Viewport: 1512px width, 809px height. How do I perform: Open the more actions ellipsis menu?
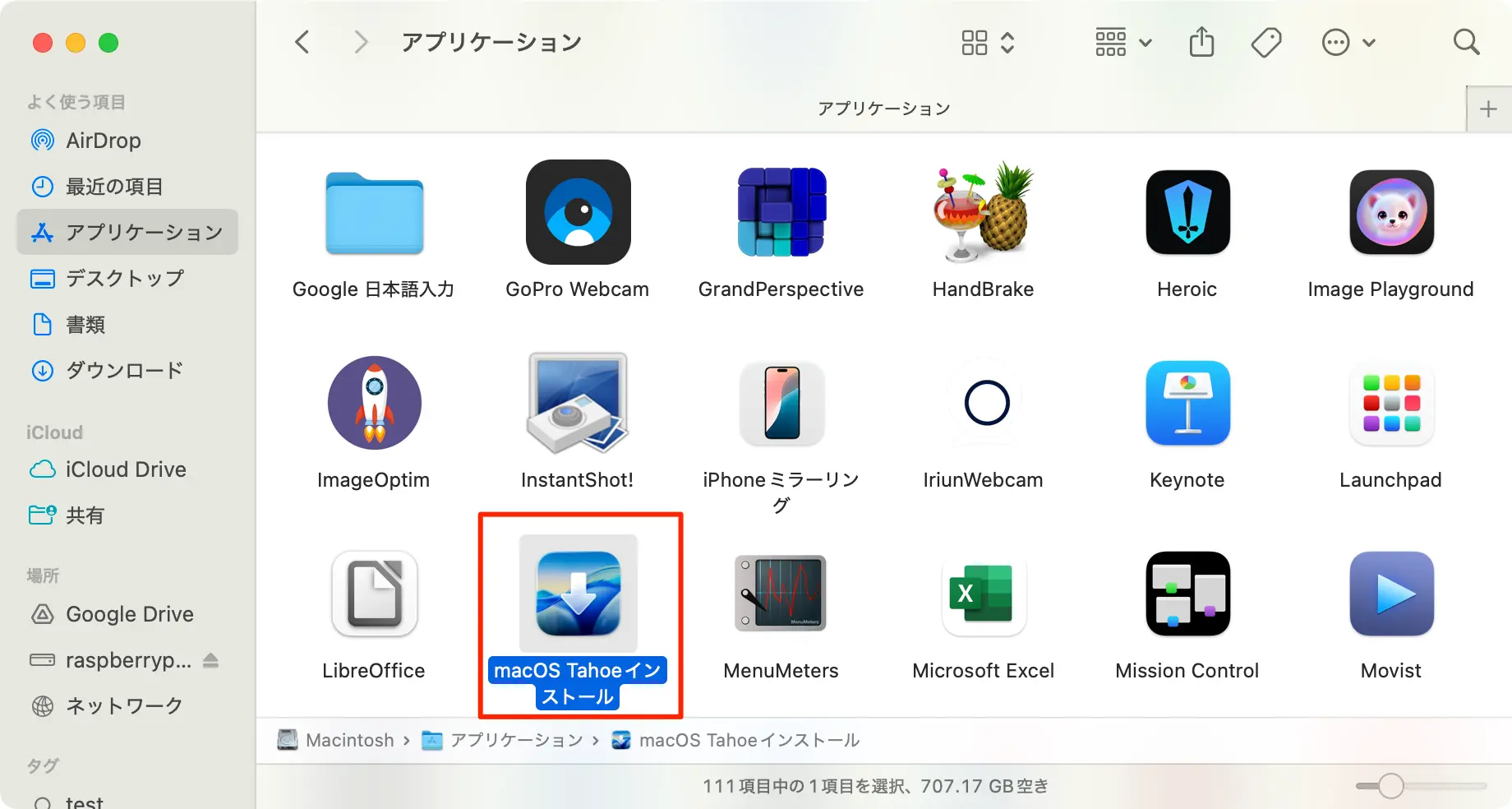[1348, 42]
